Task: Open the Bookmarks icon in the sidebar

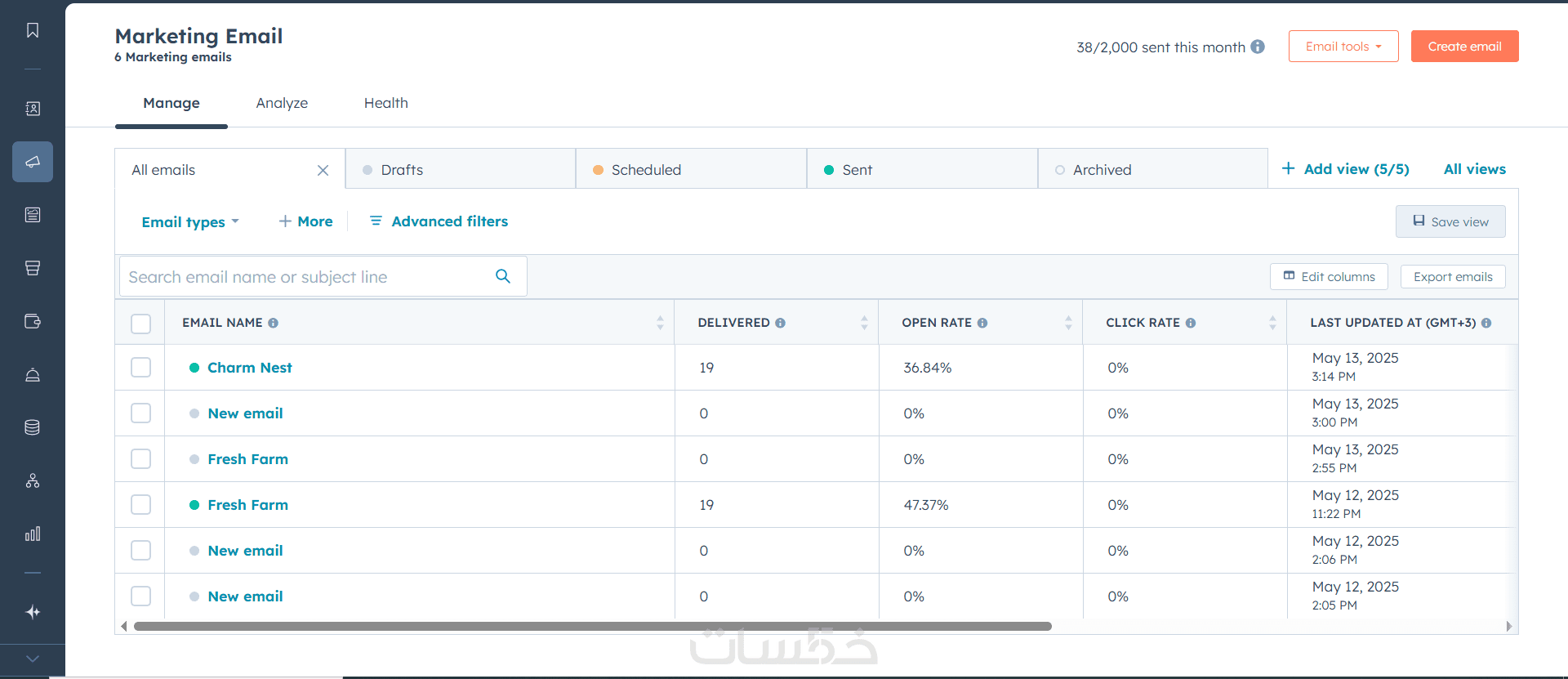Action: point(33,30)
